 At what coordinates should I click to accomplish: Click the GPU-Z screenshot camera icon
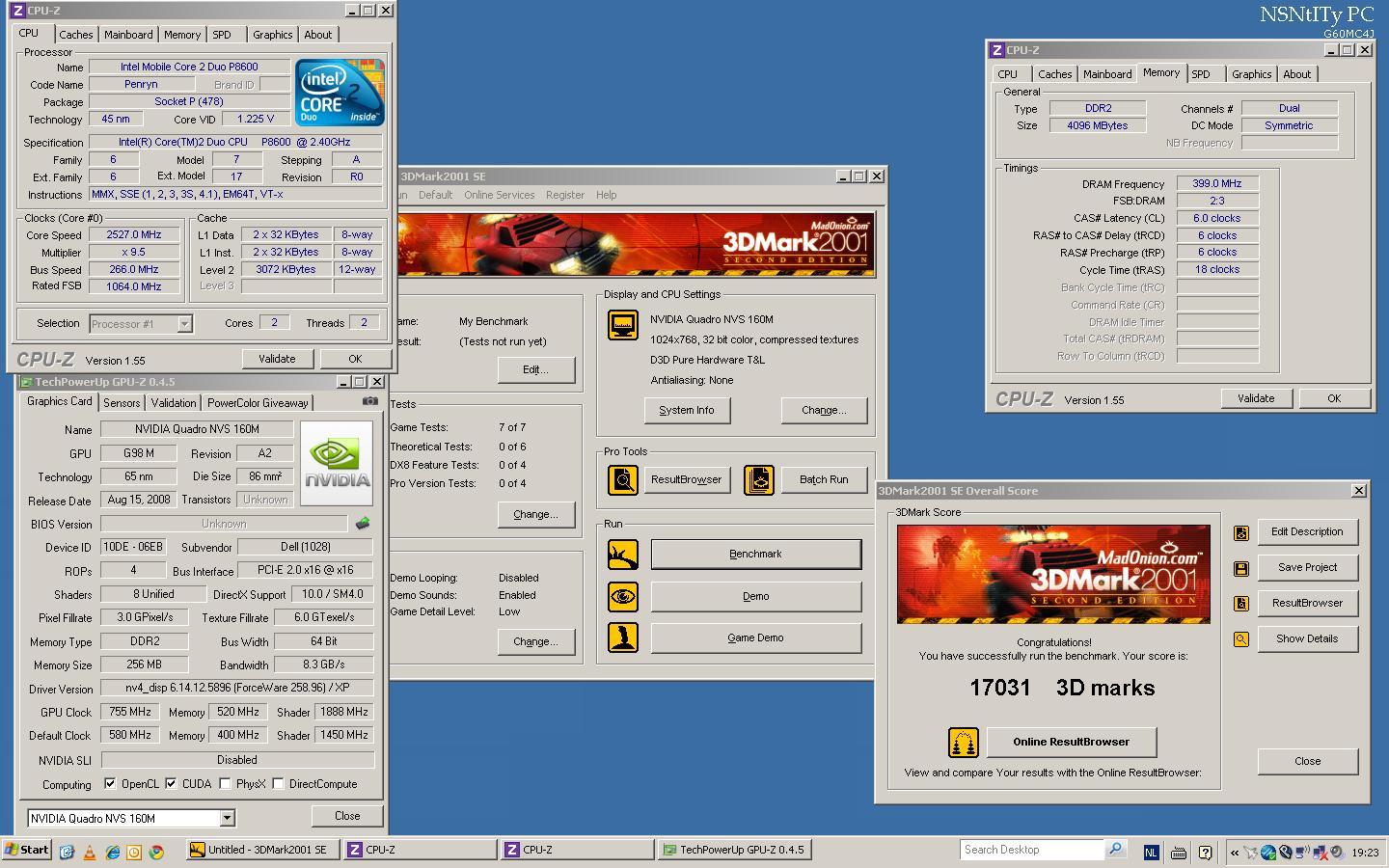coord(369,401)
